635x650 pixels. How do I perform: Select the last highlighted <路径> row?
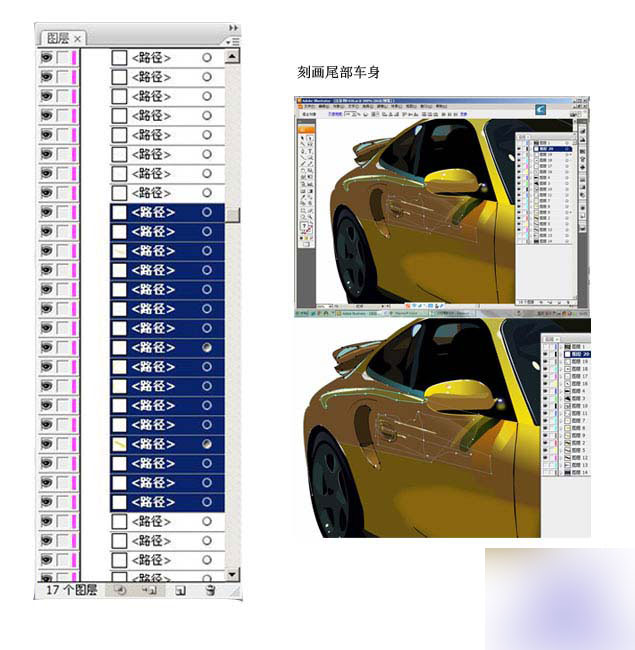[x=167, y=502]
